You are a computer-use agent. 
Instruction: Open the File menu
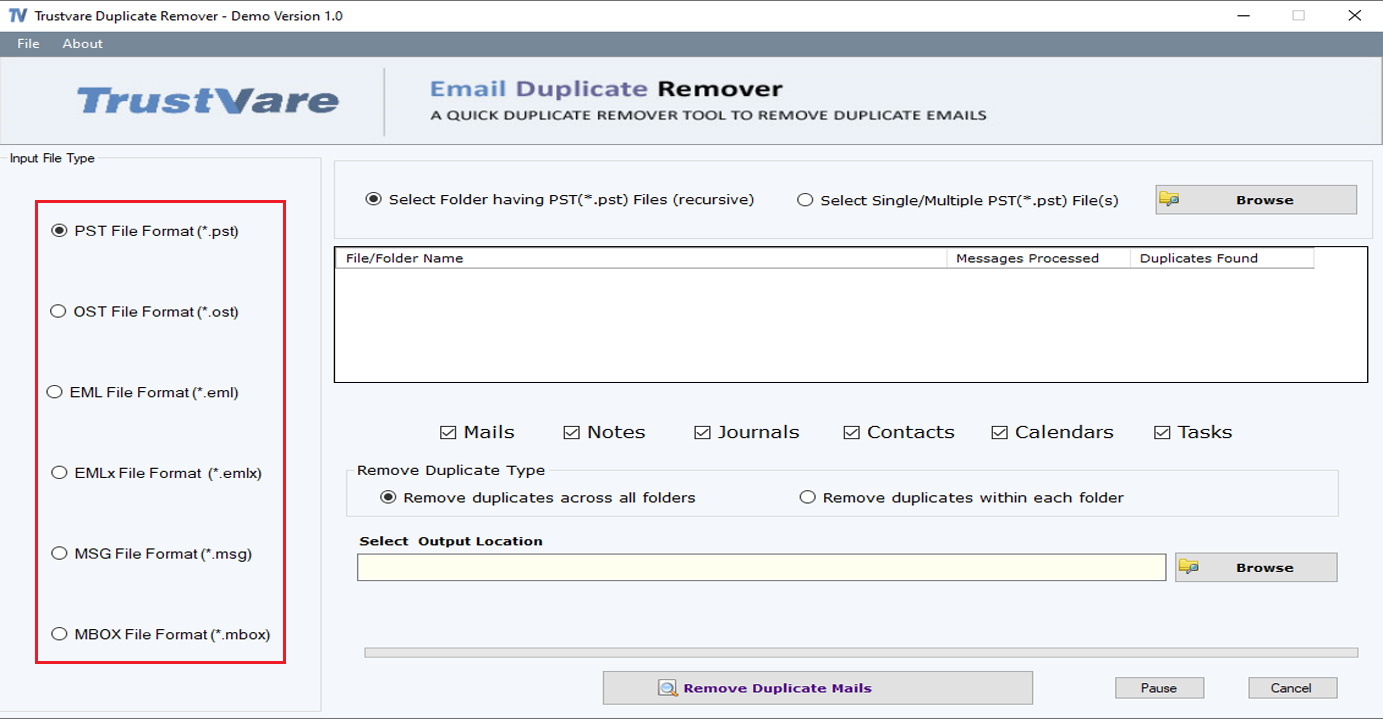27,43
